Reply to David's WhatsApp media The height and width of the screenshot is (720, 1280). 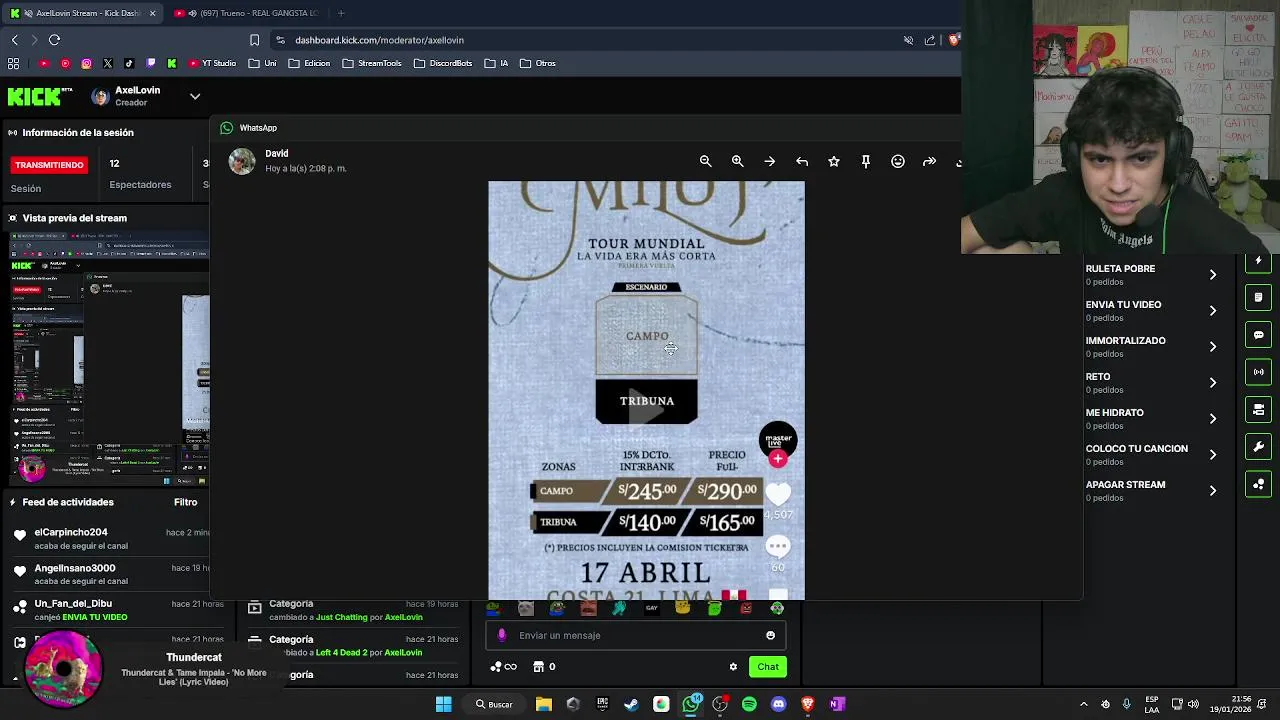tap(802, 161)
